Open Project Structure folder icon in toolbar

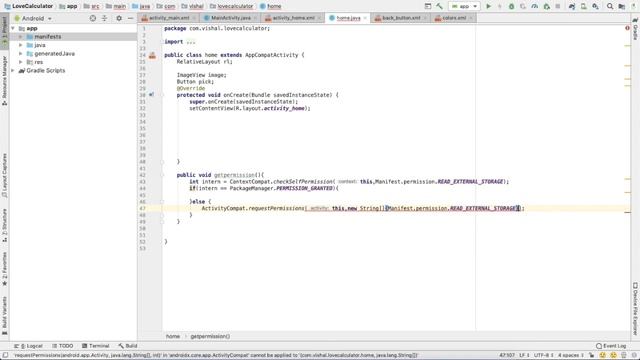[622, 6]
